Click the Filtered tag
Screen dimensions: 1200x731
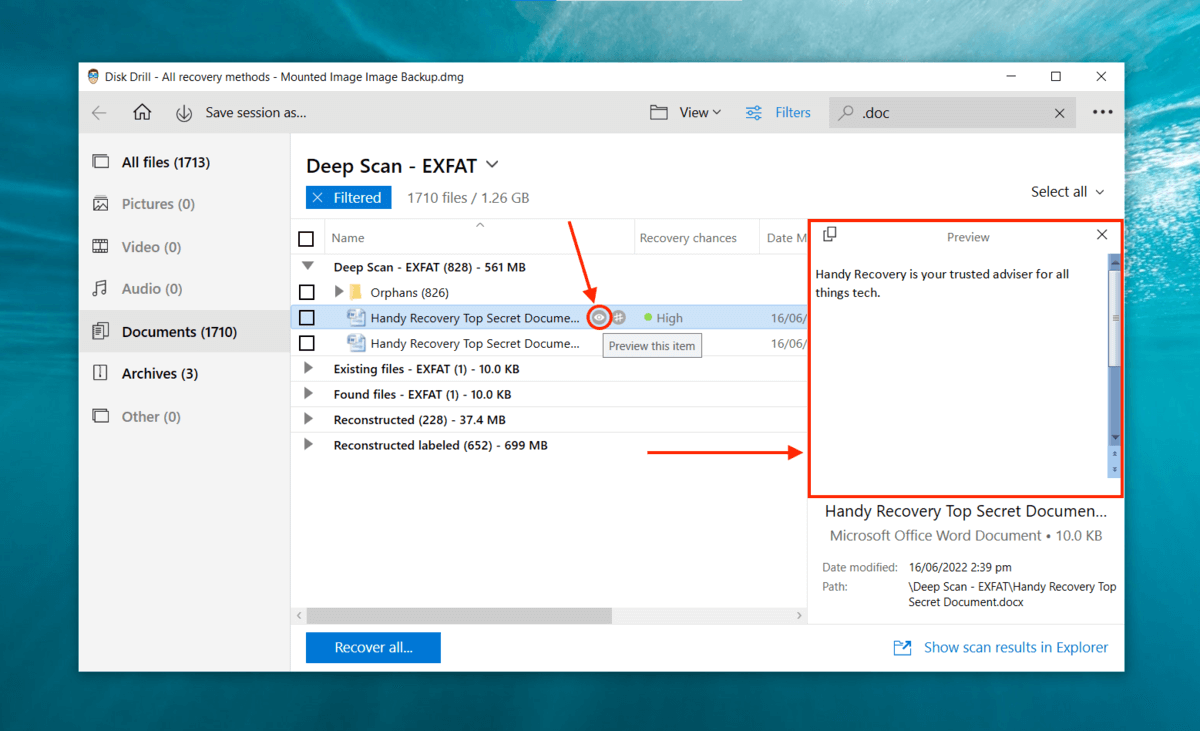point(348,198)
